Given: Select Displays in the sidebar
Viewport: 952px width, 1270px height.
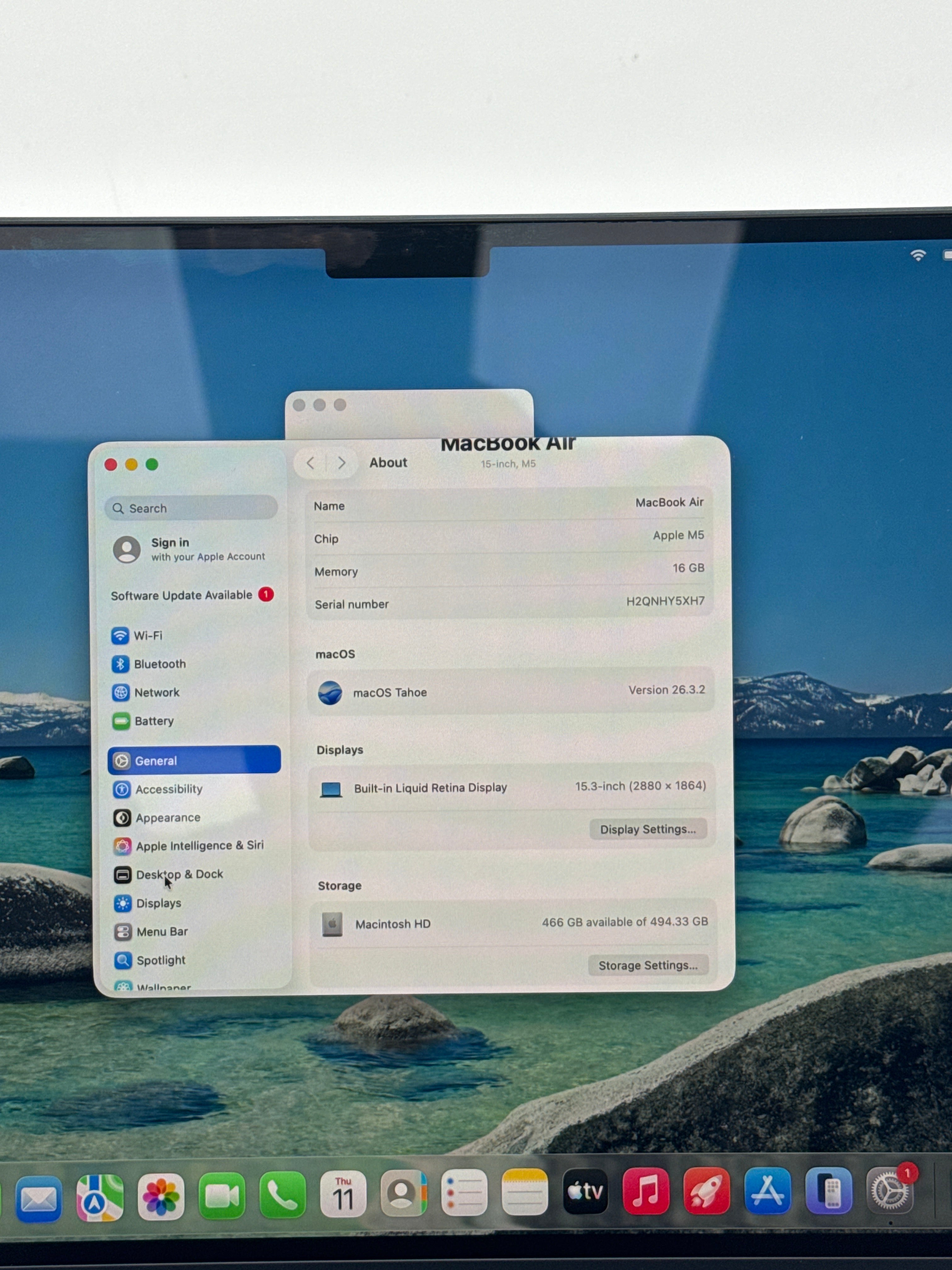Looking at the screenshot, I should pyautogui.click(x=196, y=903).
